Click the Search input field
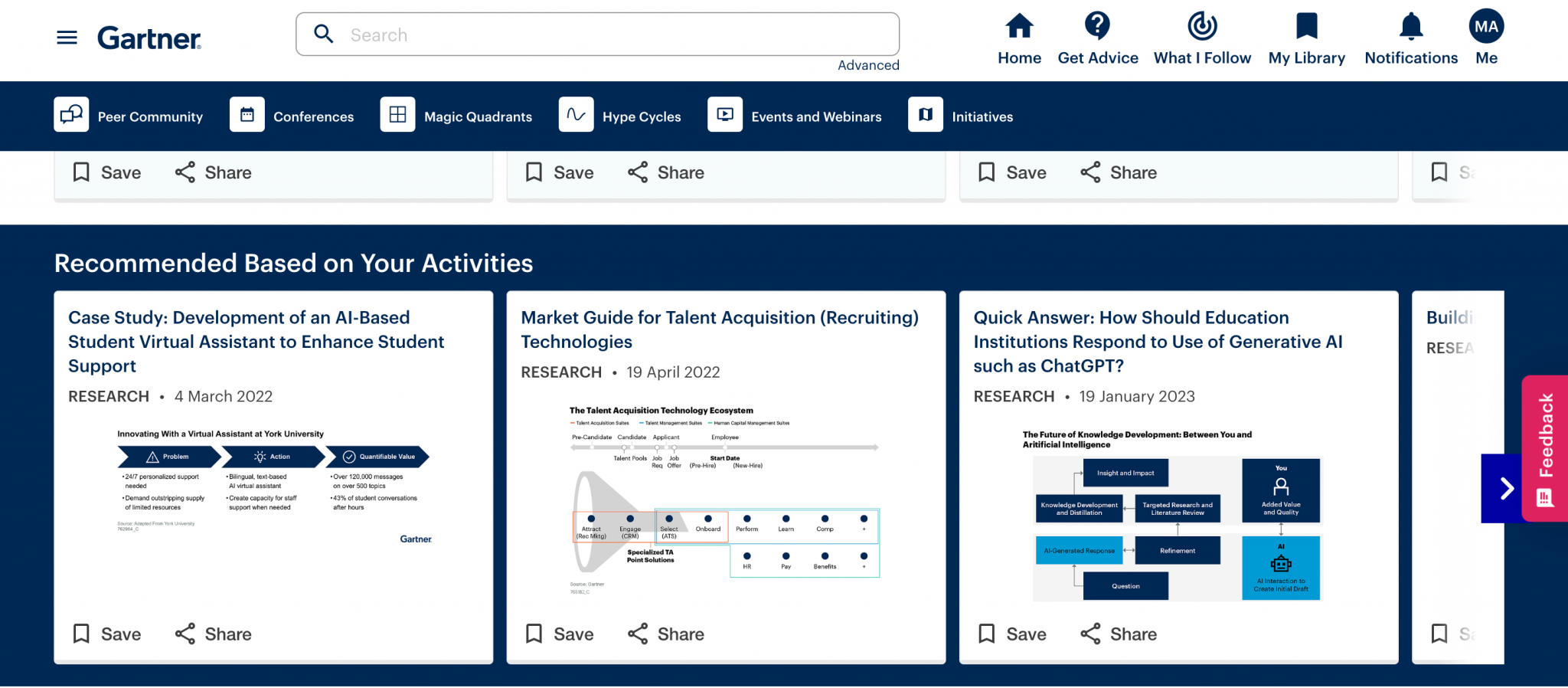The width and height of the screenshot is (1568, 688). point(597,34)
